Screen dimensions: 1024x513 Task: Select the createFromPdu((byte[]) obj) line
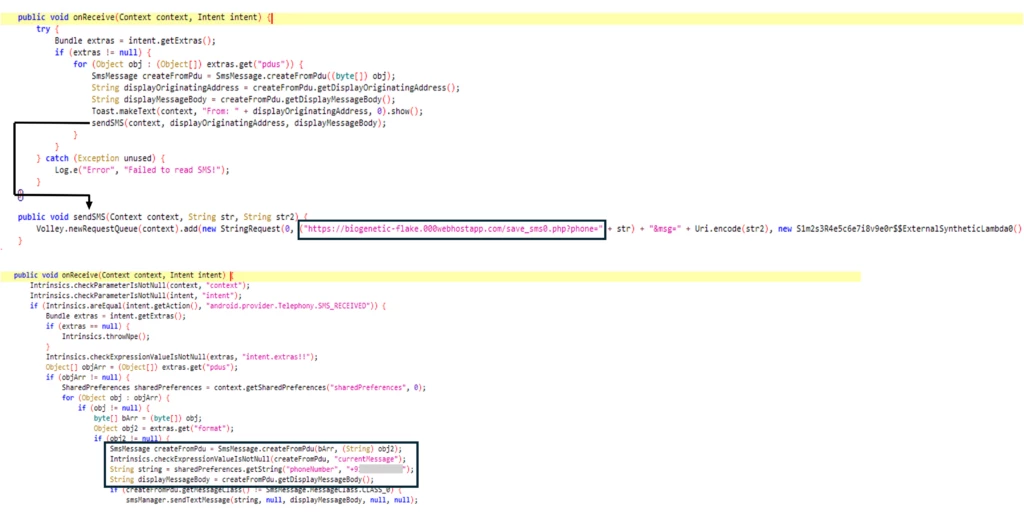coord(243,76)
